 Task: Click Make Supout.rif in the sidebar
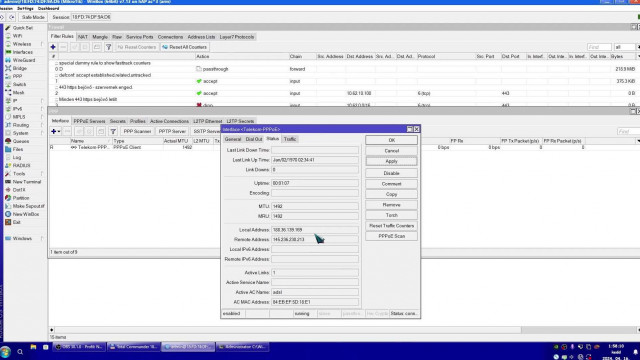tap(28, 206)
